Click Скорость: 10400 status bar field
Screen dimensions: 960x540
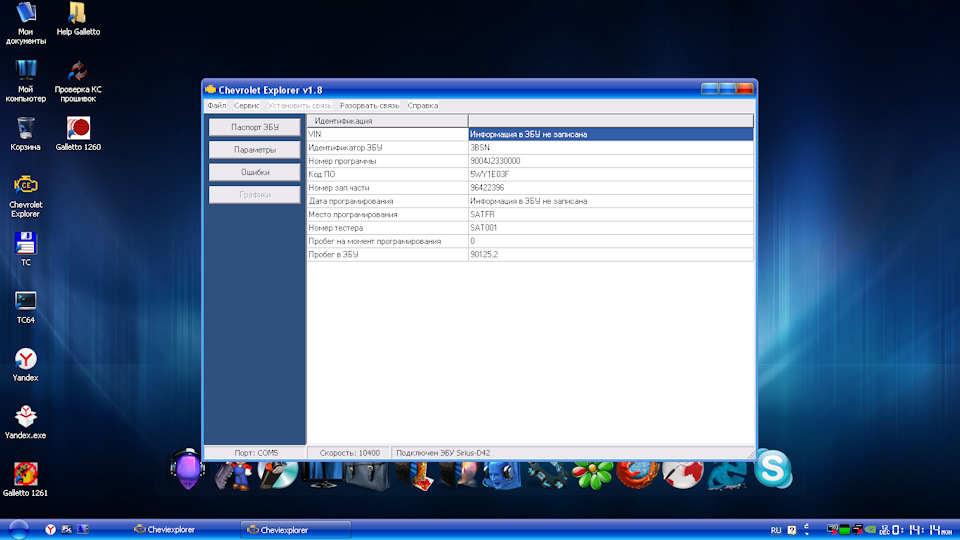349,453
